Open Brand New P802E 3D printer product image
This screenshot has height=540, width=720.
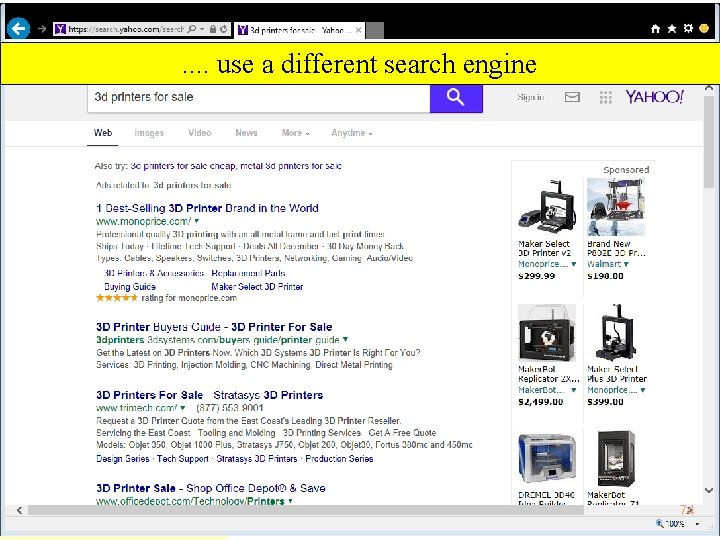[616, 207]
